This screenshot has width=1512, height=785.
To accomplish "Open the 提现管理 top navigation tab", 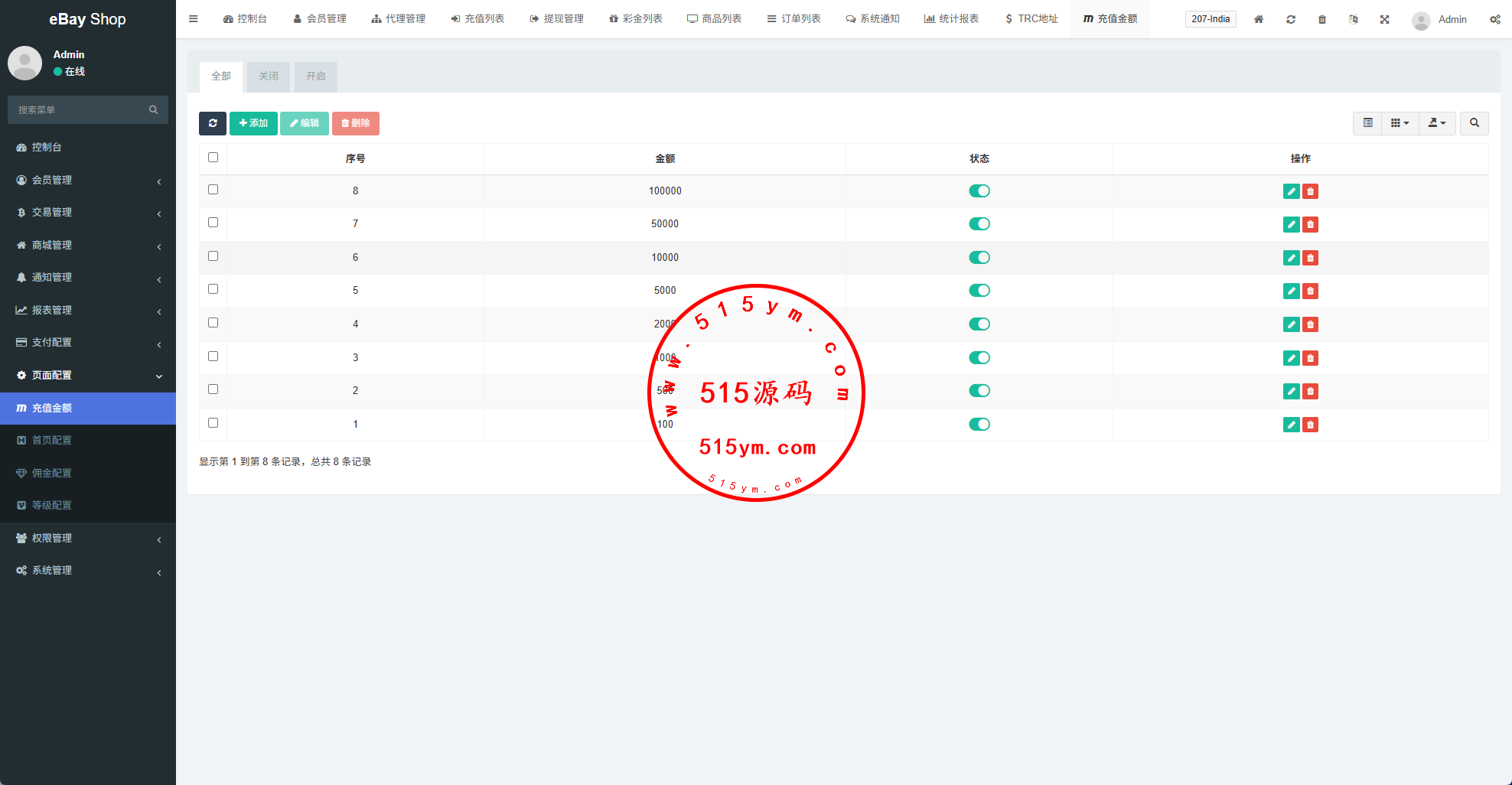I will 556,19.
